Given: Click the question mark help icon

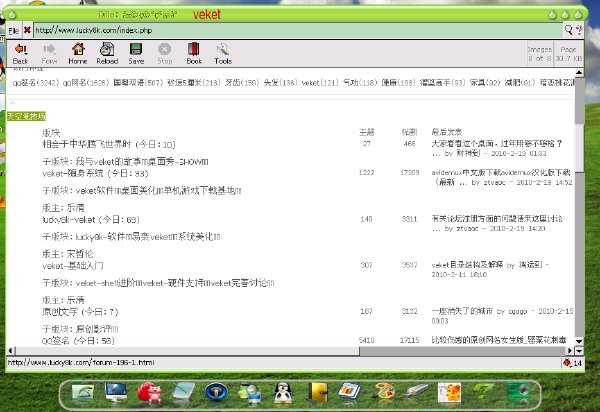Looking at the screenshot, I should (x=579, y=30).
